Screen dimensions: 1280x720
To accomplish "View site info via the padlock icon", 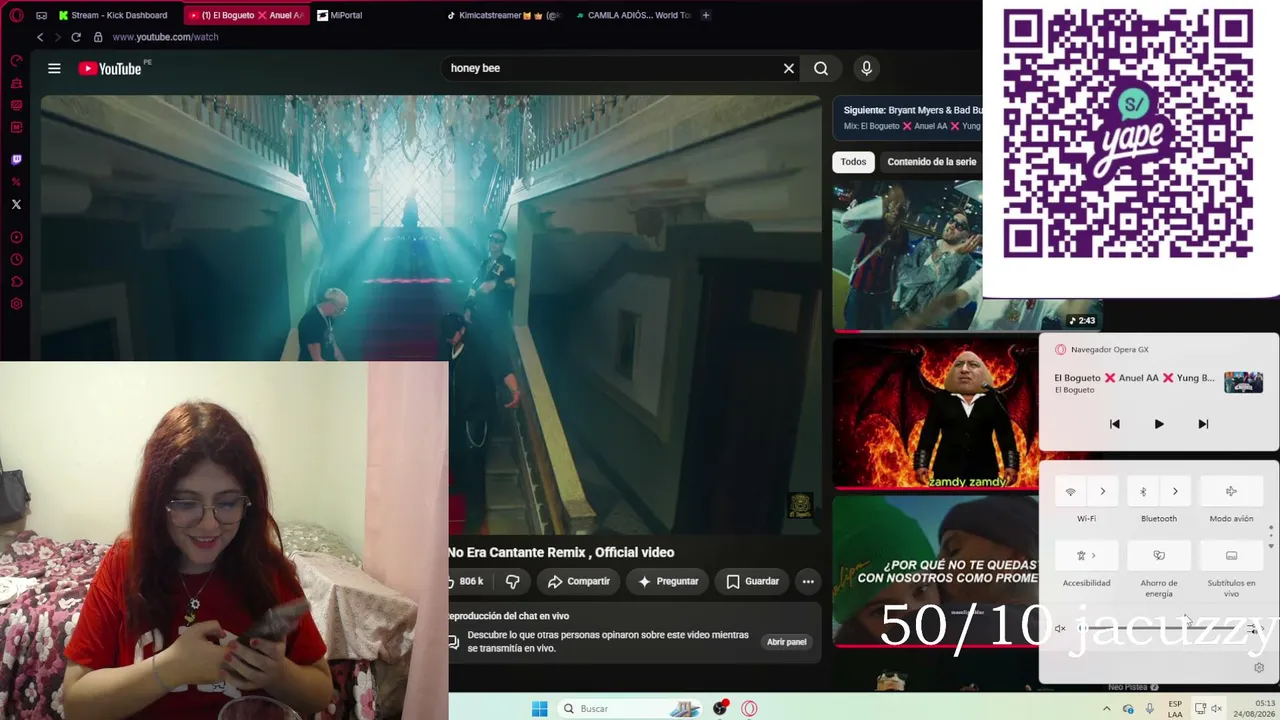I will pos(98,37).
